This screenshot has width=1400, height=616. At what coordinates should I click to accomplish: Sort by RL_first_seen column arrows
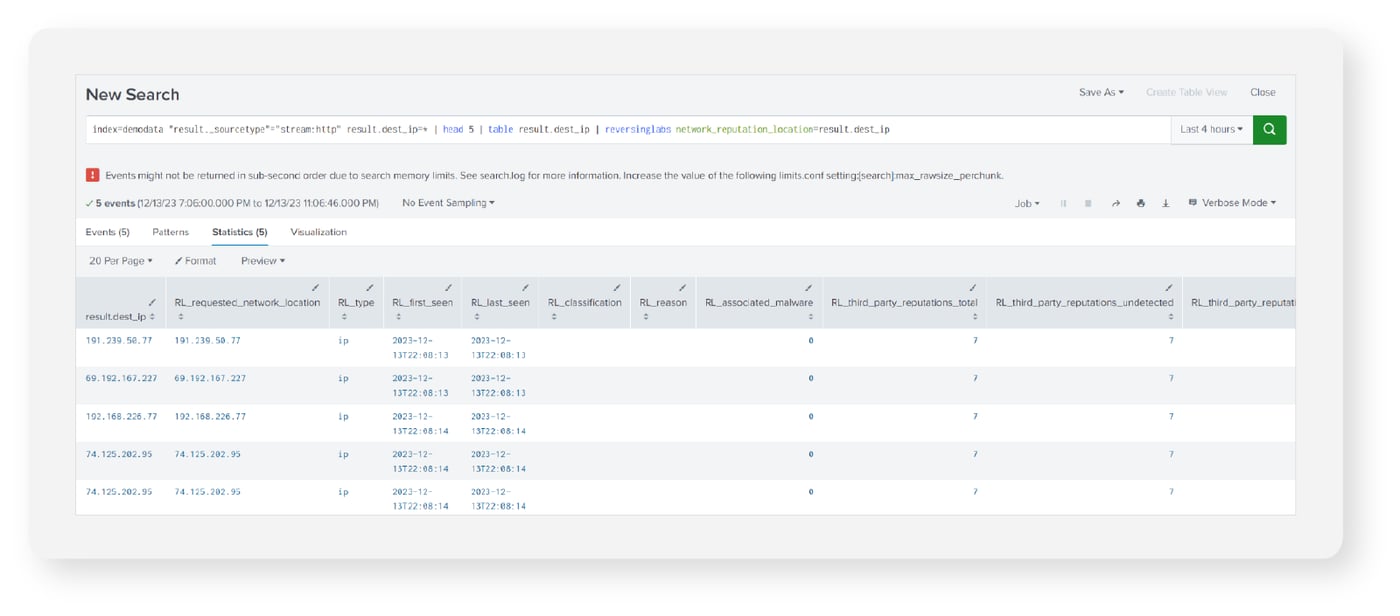point(398,317)
